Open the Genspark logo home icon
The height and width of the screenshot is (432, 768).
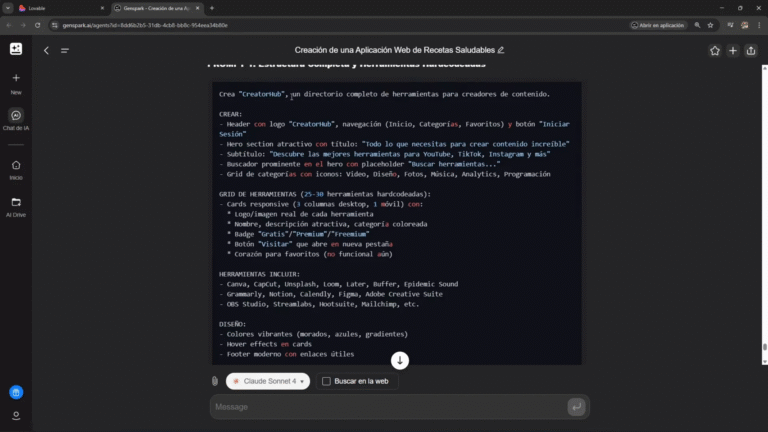pos(16,49)
